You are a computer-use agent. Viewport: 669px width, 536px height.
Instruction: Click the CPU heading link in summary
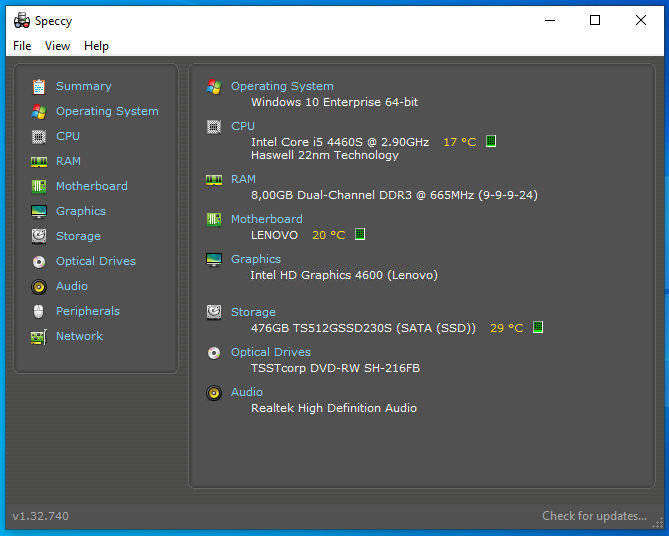pos(243,126)
